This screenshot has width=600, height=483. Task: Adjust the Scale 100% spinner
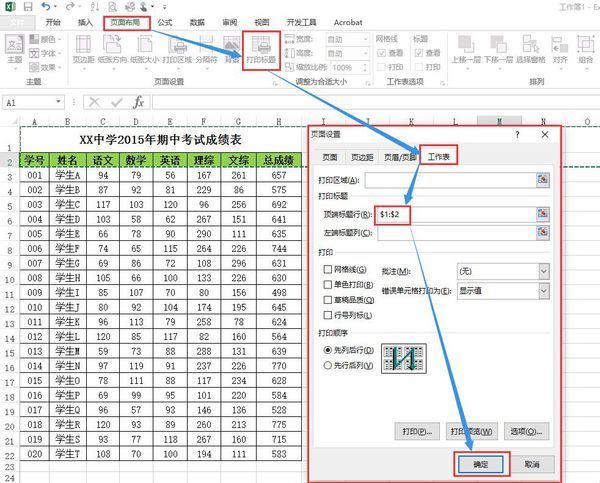click(365, 68)
